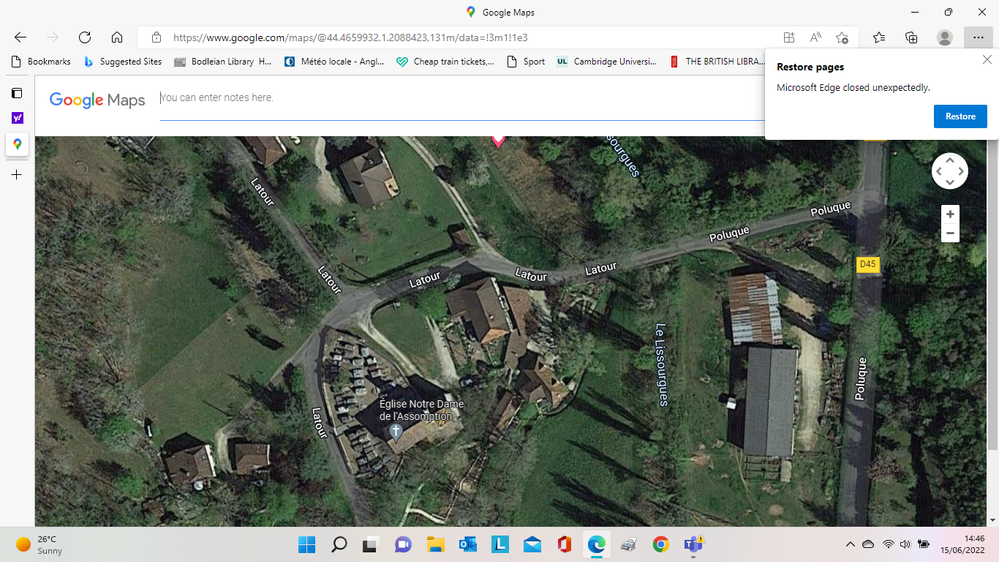Click the Eglise Notre Dame church marker
Viewport: 999px width, 562px height.
[x=396, y=432]
